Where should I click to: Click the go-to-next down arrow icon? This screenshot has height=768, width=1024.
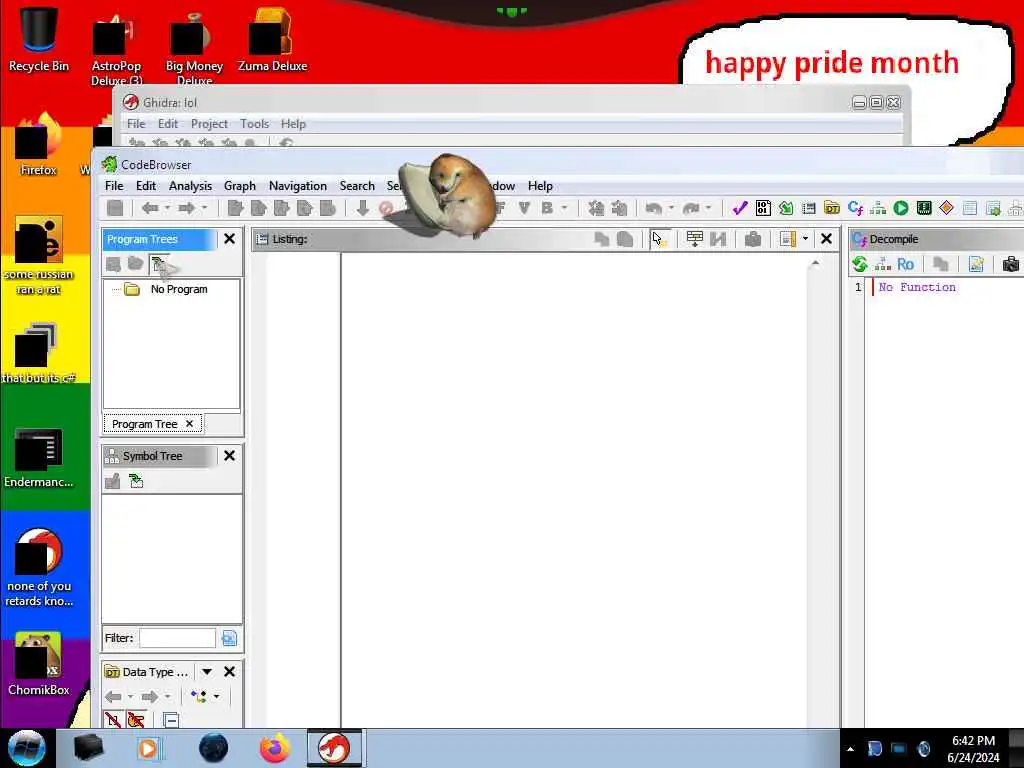(x=363, y=208)
